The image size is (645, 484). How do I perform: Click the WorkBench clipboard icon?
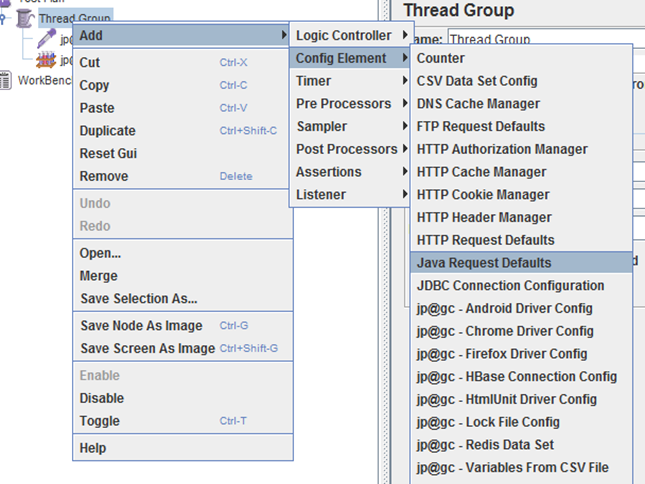(6, 81)
